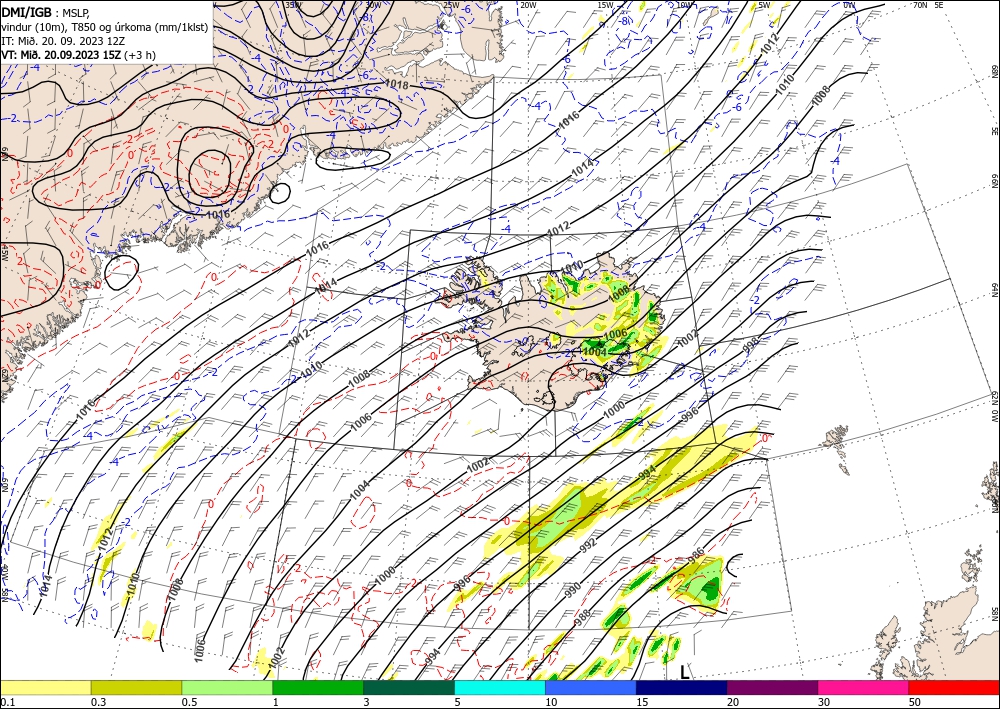
Task: Click the DMI/IGB title text
Action: (x=27, y=11)
